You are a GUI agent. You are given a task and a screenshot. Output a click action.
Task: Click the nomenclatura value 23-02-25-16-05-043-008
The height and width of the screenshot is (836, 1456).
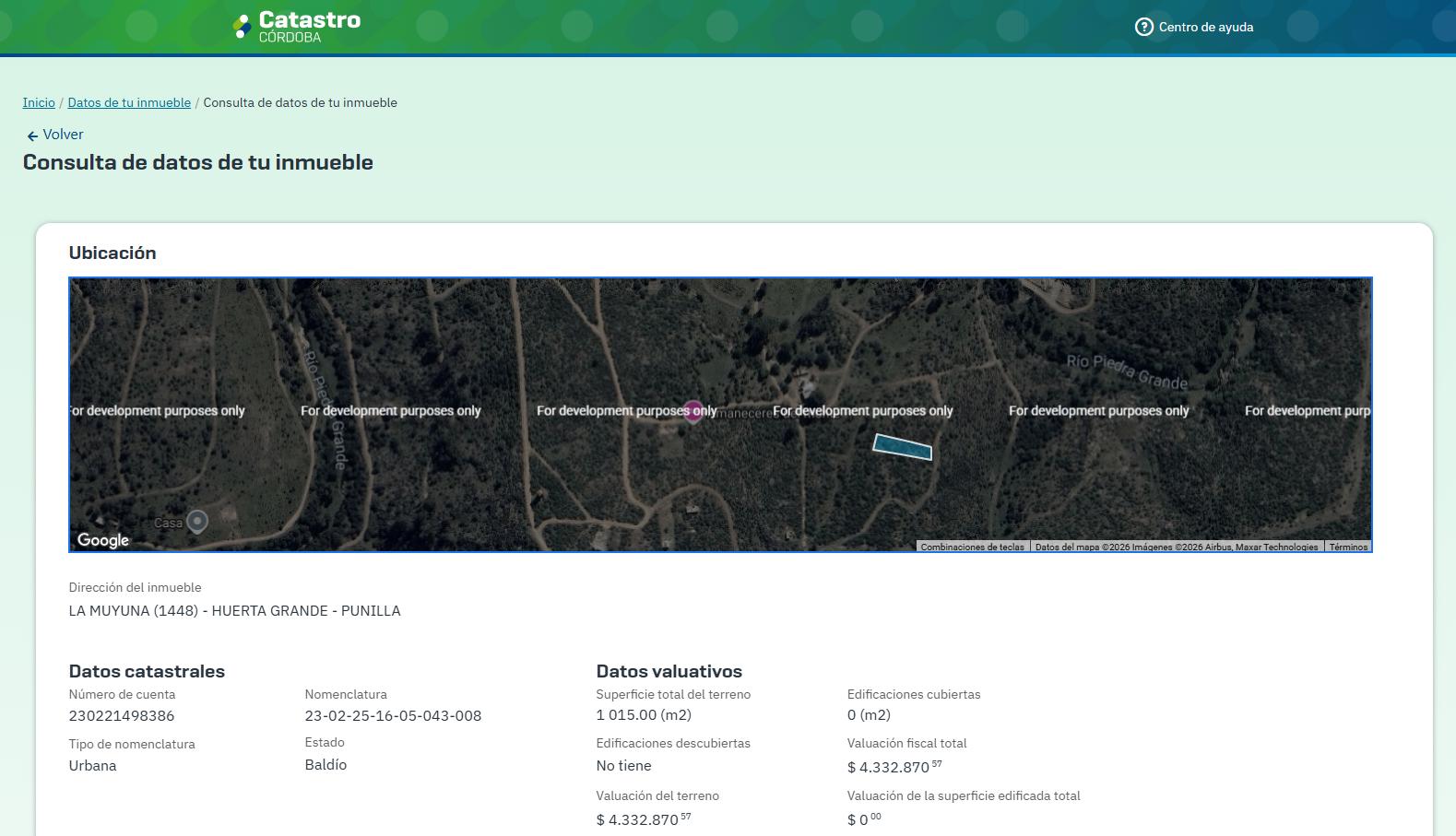click(393, 715)
